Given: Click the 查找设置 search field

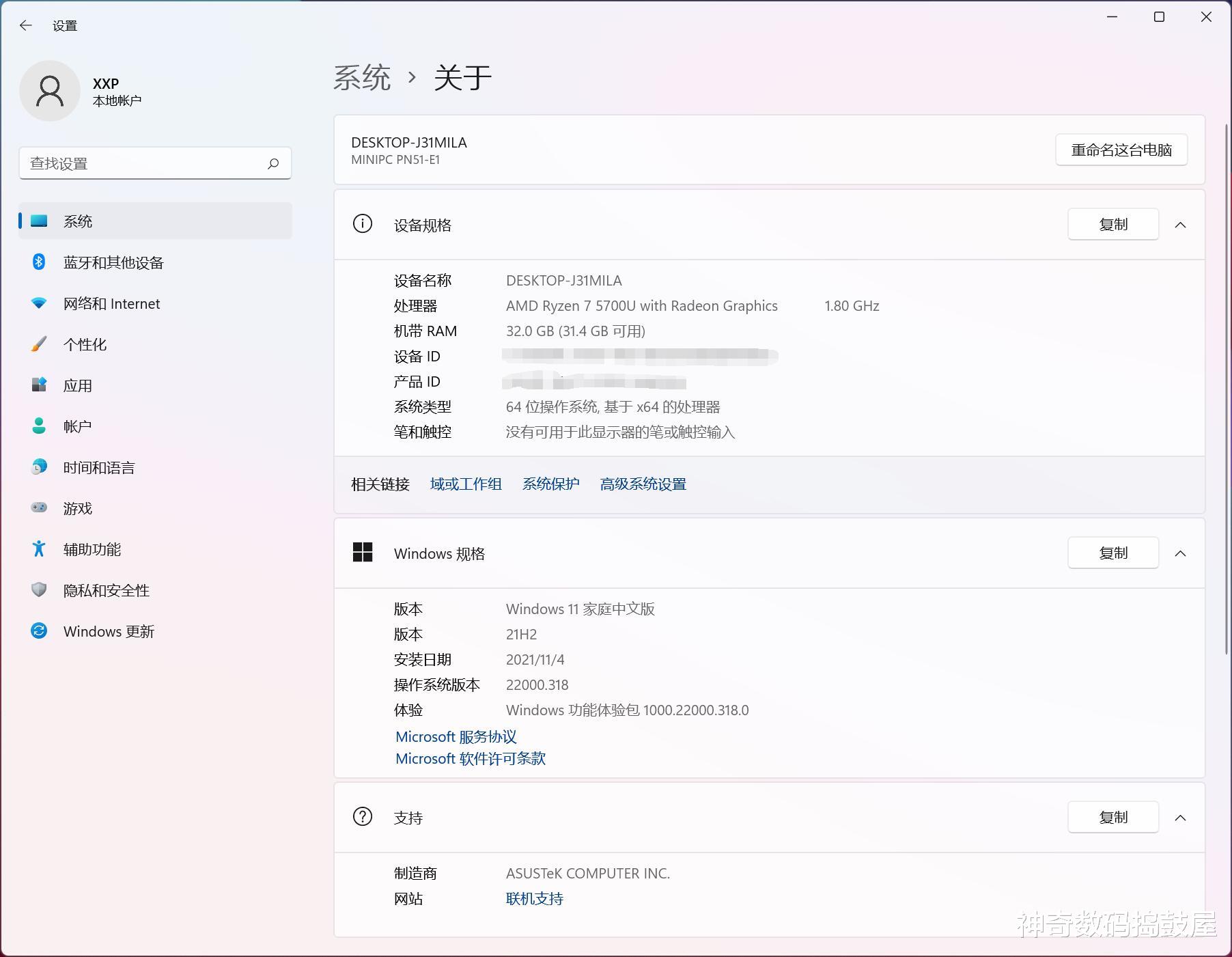Looking at the screenshot, I should coord(155,163).
